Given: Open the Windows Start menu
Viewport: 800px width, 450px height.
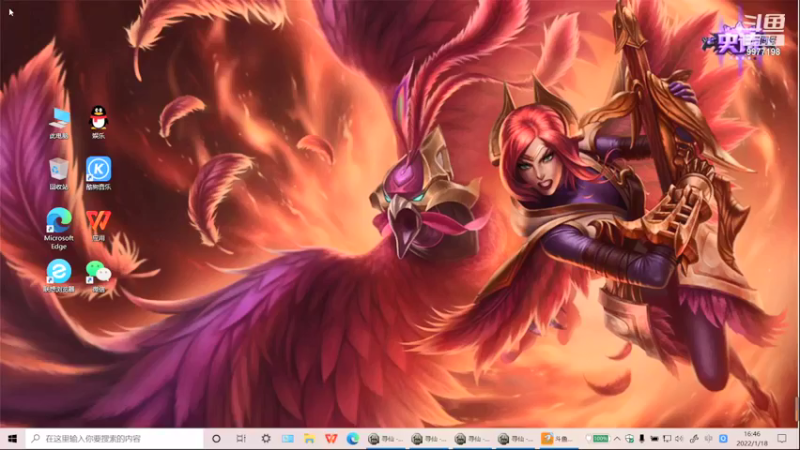Looking at the screenshot, I should (13, 438).
